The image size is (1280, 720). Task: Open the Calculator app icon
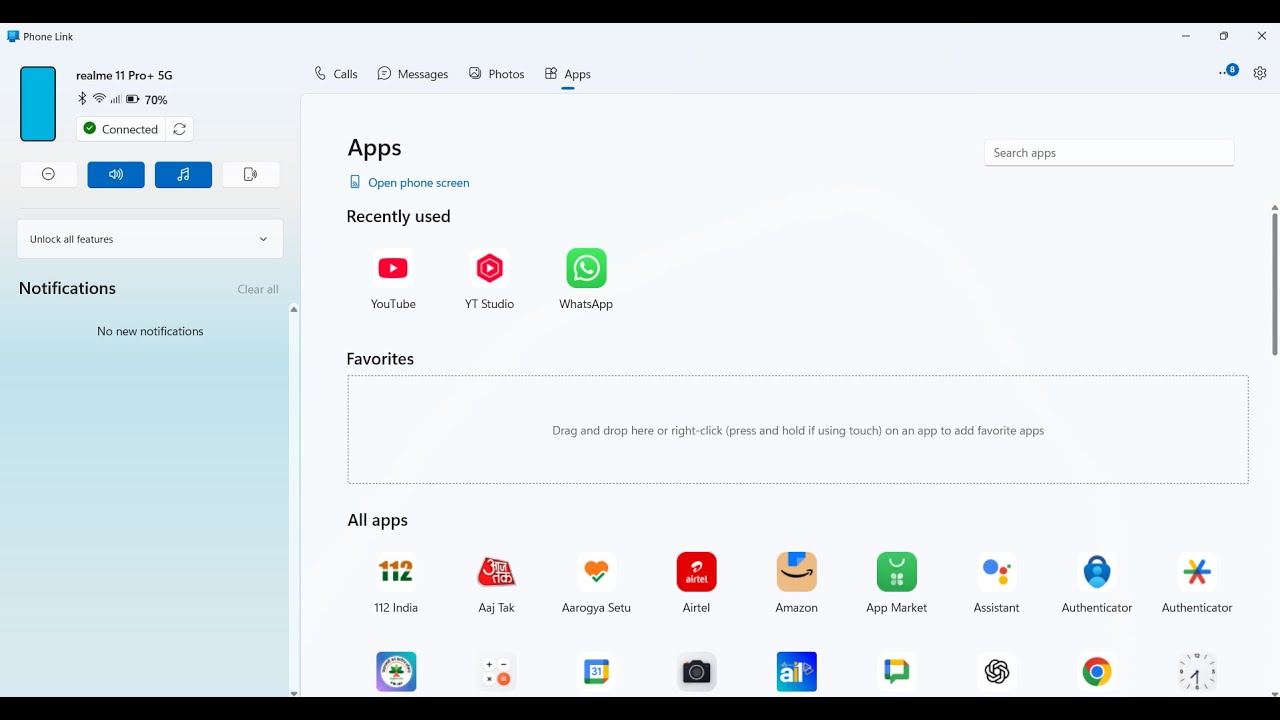(496, 672)
